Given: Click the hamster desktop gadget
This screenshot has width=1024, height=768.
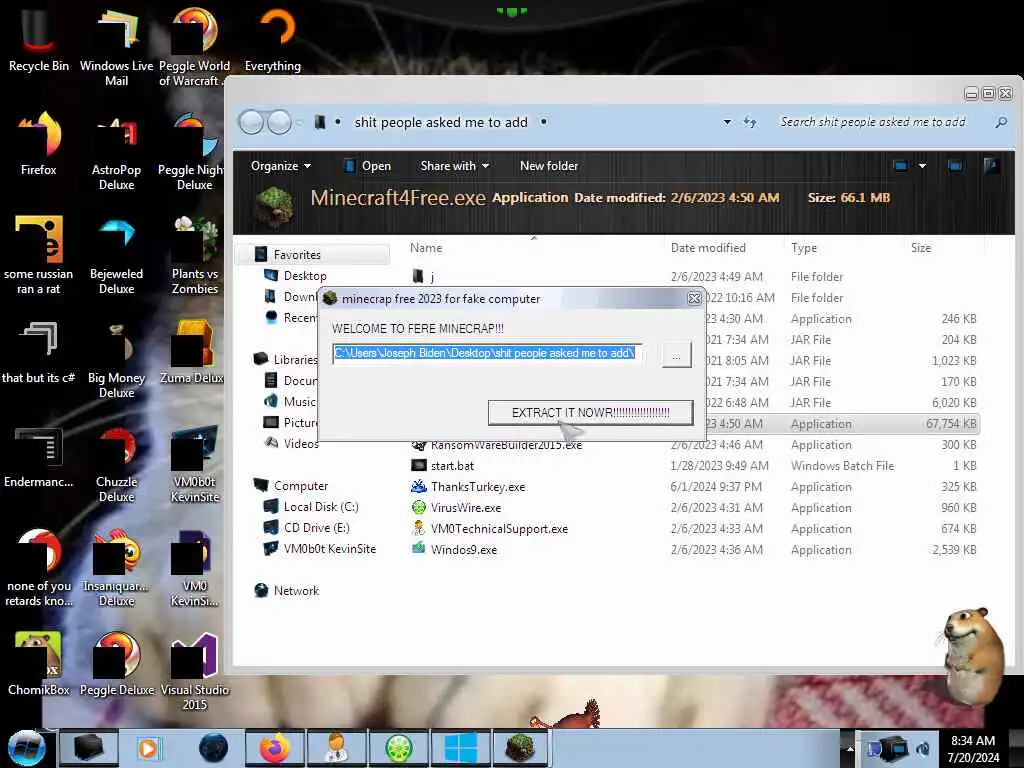Looking at the screenshot, I should coord(975,656).
